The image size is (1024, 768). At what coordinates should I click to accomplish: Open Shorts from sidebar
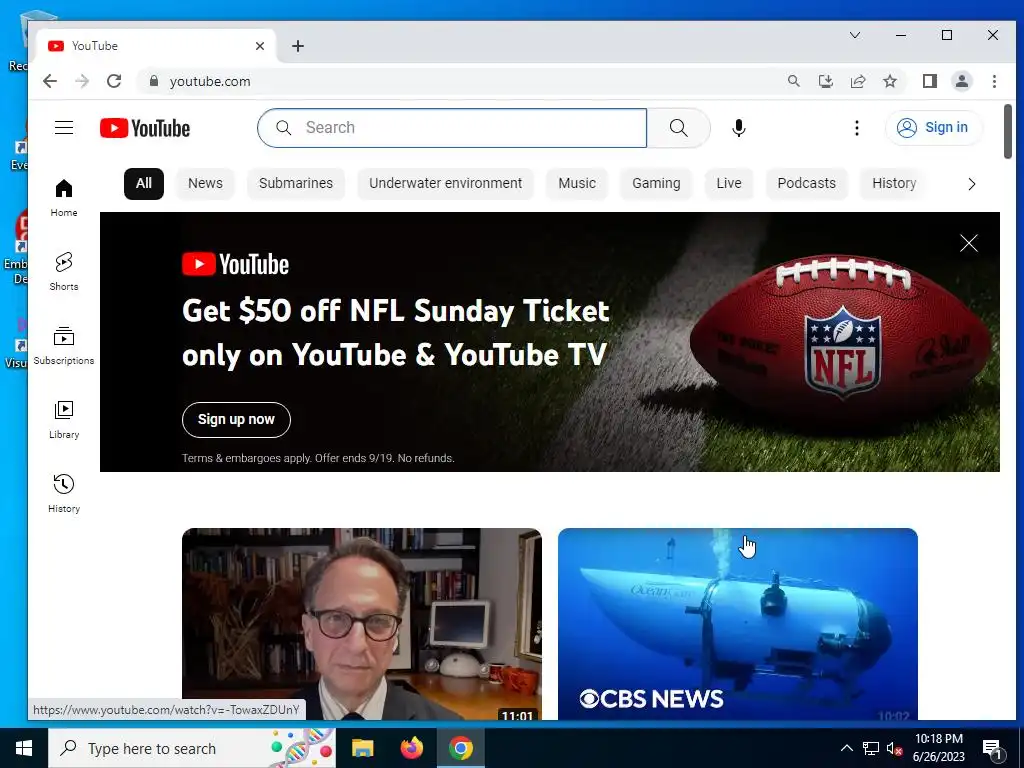pos(64,272)
